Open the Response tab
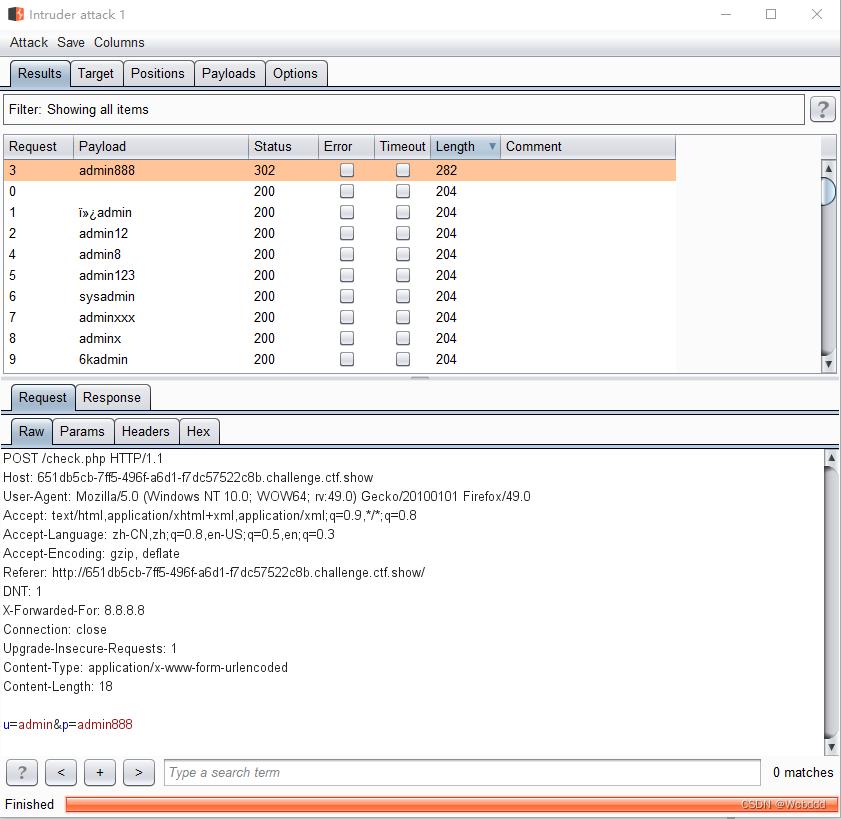 coord(112,397)
